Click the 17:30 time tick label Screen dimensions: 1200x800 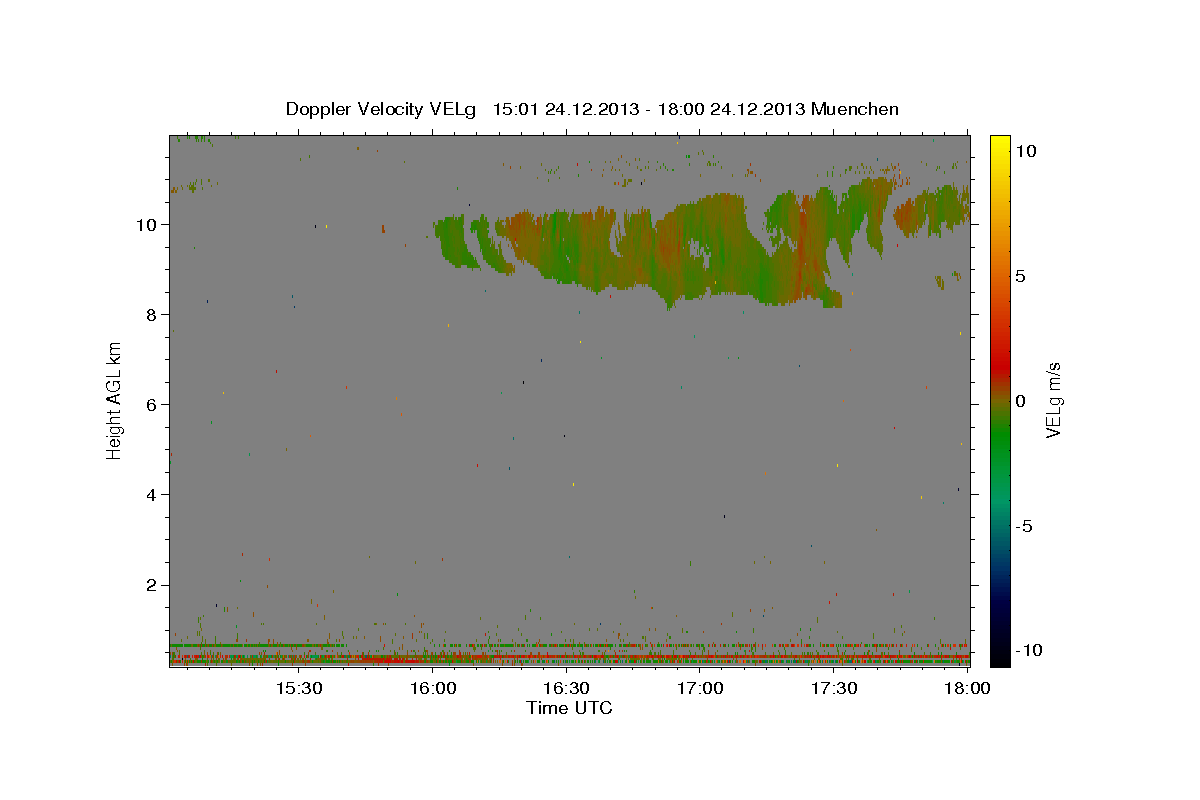coord(834,688)
